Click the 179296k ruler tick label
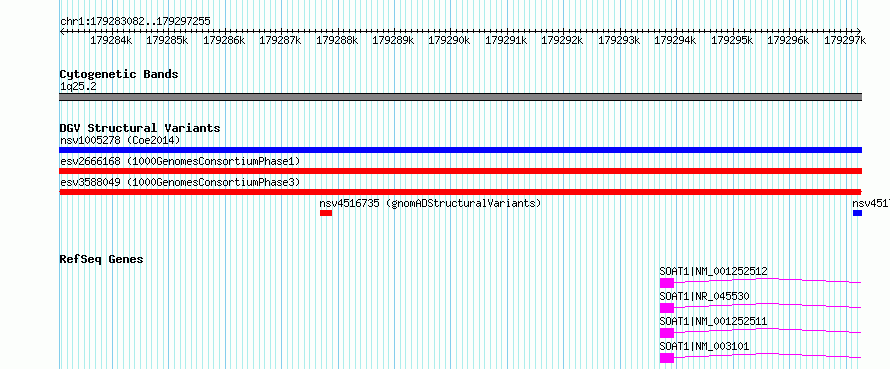 coord(788,40)
